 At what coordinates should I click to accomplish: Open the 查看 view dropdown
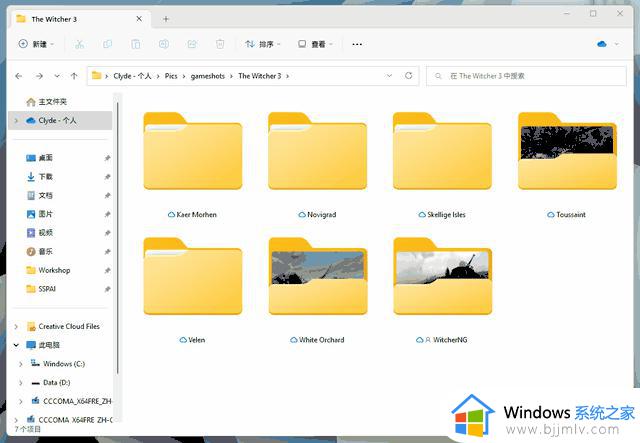pos(316,44)
